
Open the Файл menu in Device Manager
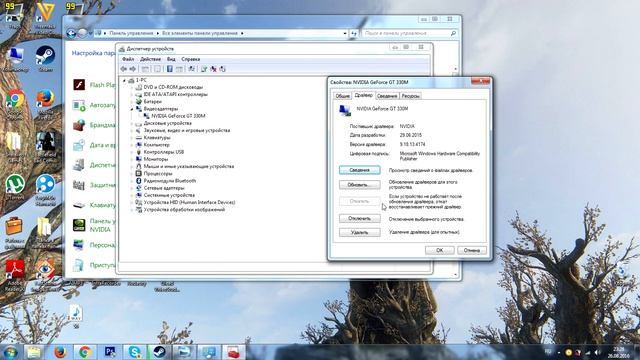coord(128,59)
